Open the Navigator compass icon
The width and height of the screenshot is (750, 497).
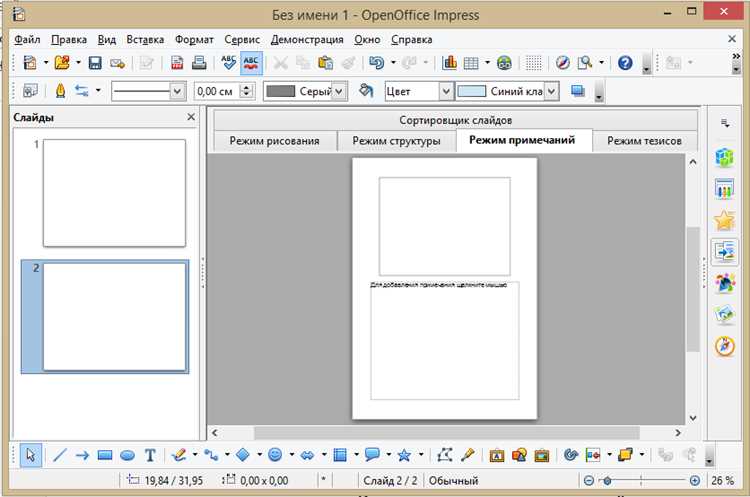click(x=562, y=63)
